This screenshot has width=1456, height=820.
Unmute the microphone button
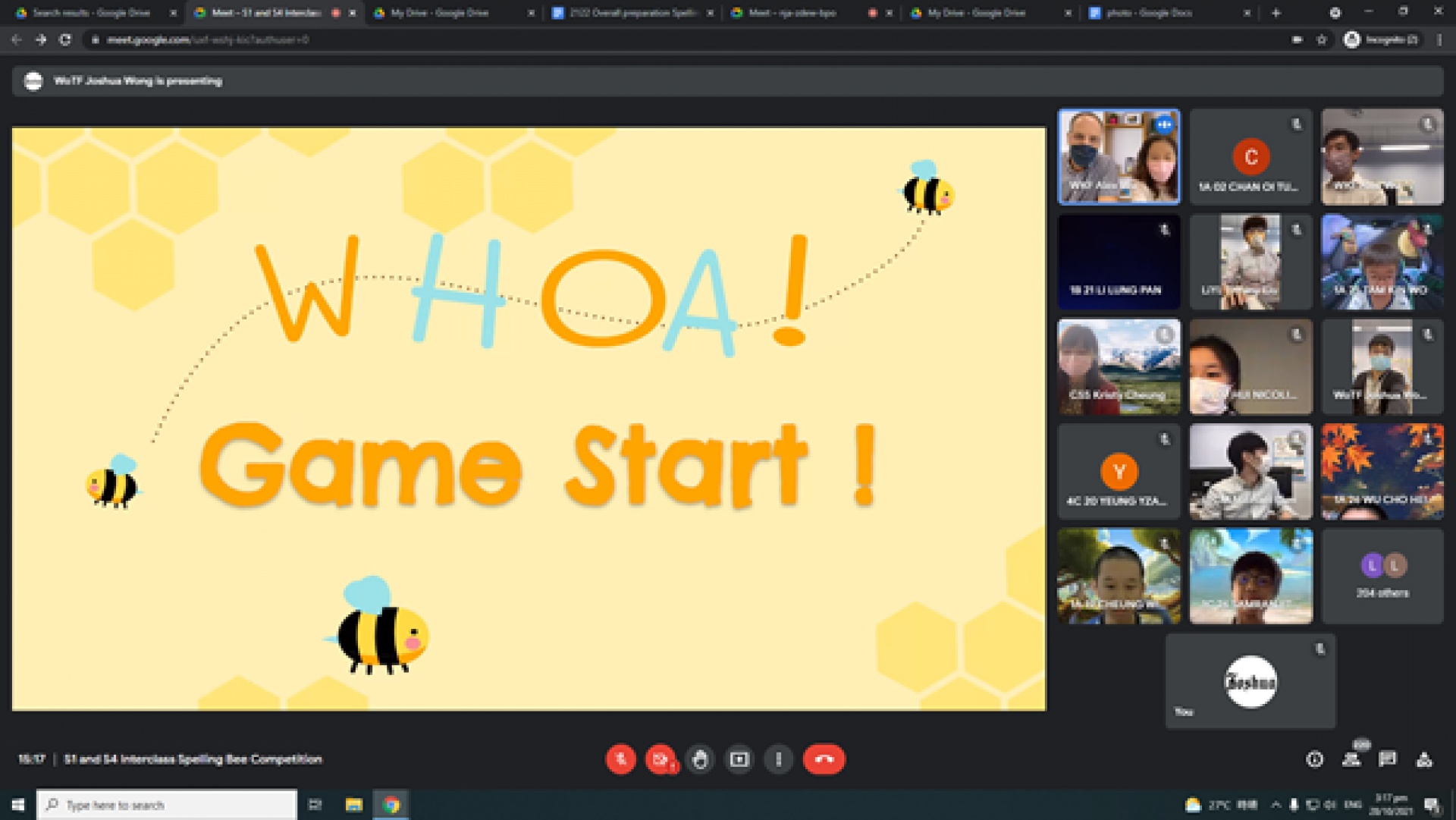(620, 759)
